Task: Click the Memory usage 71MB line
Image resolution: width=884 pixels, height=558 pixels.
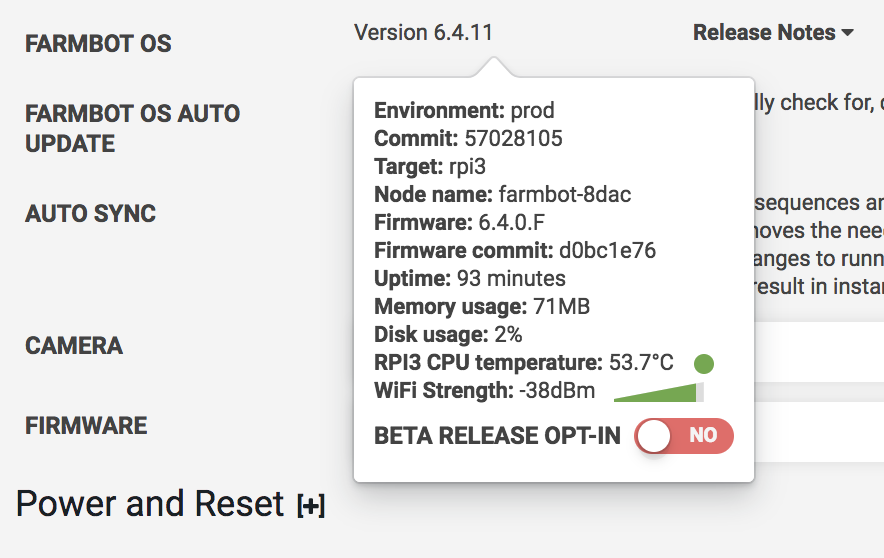Action: 482,306
